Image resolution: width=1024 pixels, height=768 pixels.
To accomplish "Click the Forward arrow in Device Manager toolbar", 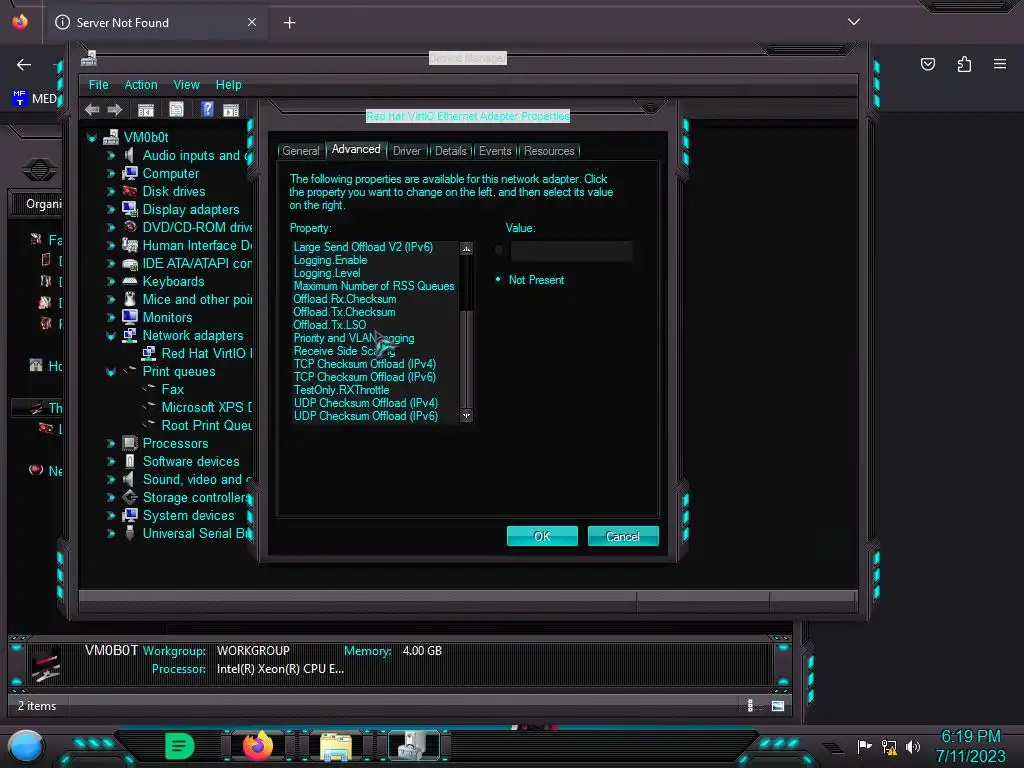I will (x=115, y=110).
